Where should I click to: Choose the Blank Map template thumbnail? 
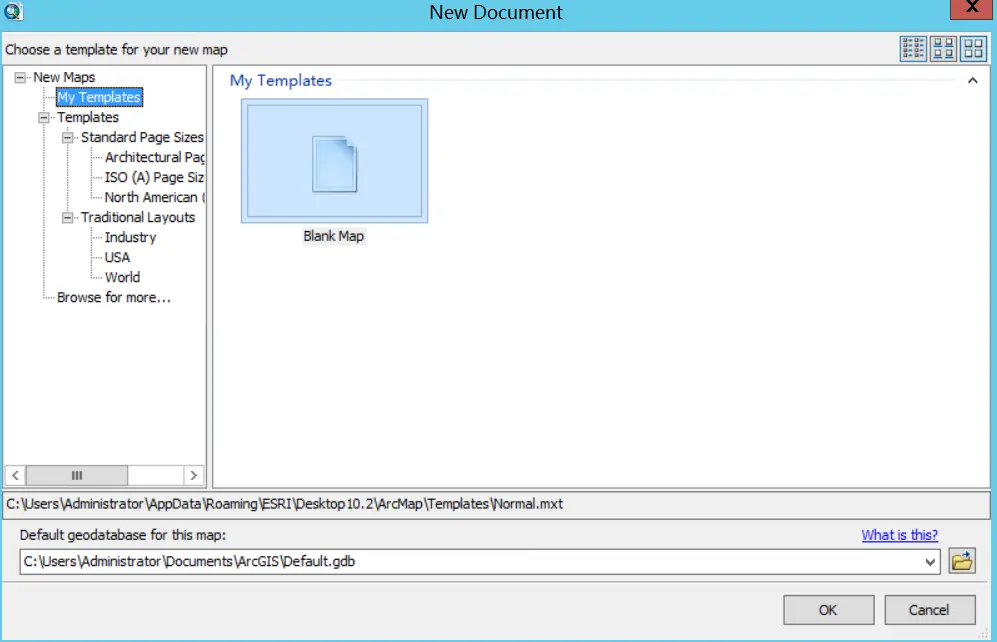pyautogui.click(x=334, y=161)
